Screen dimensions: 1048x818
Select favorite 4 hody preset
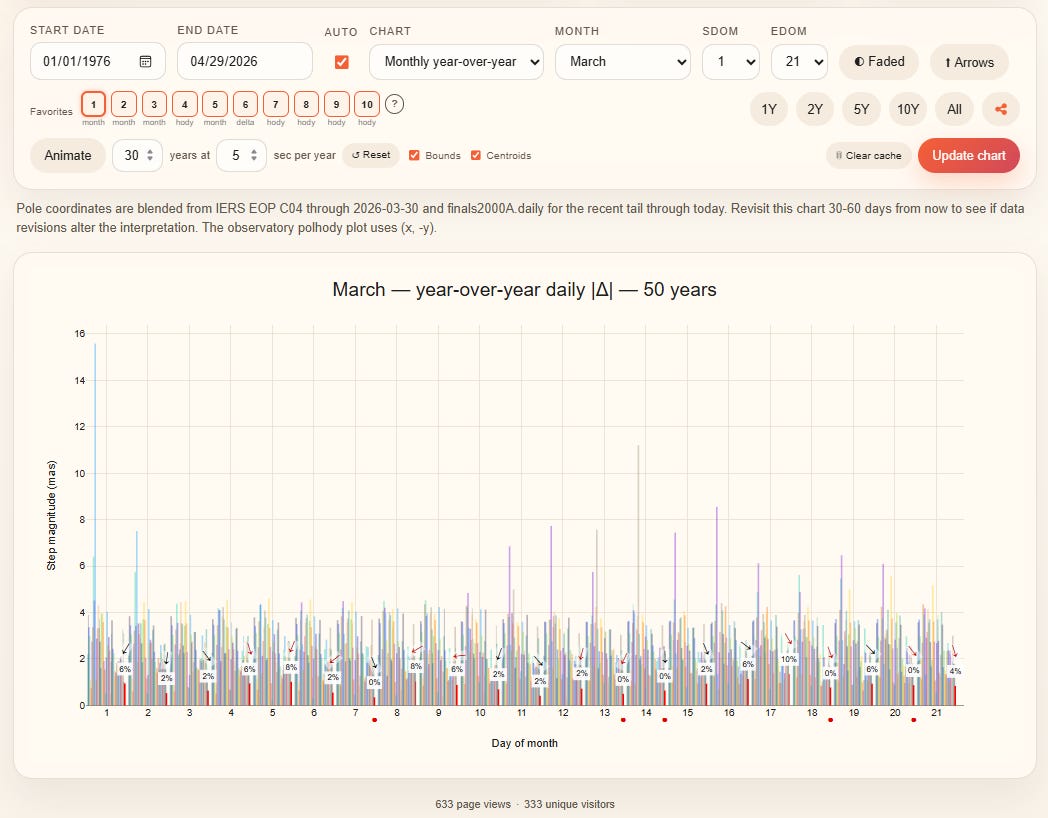184,104
